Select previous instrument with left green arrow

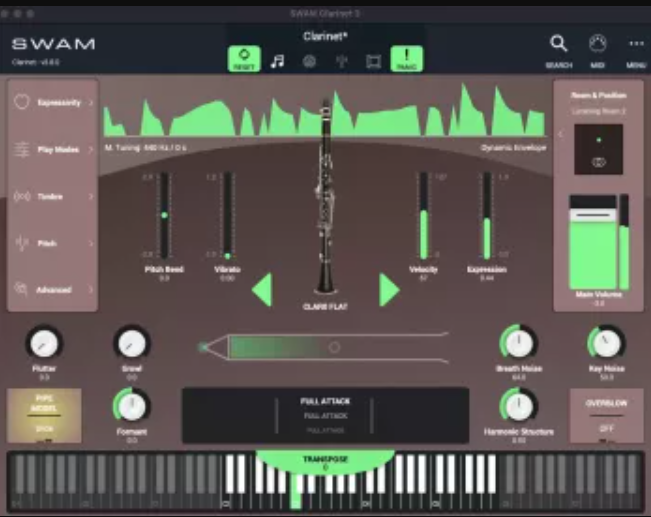click(x=262, y=290)
